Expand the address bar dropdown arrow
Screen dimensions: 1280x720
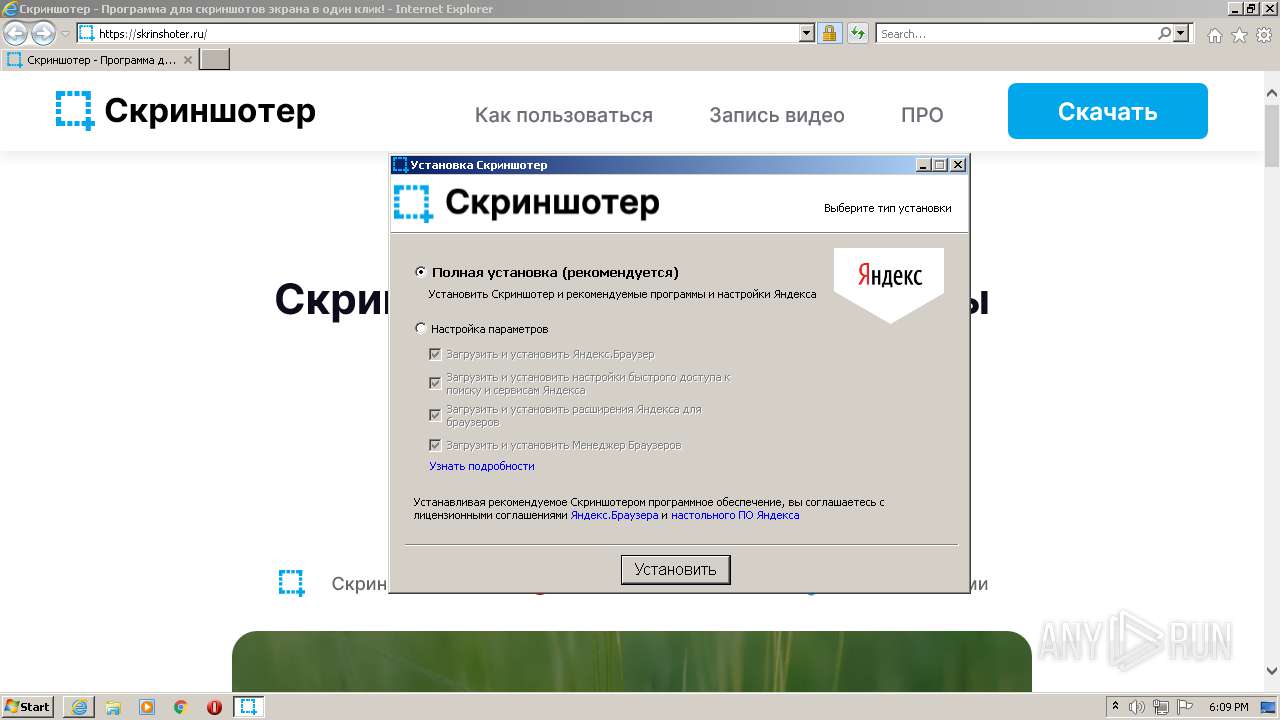[x=807, y=33]
